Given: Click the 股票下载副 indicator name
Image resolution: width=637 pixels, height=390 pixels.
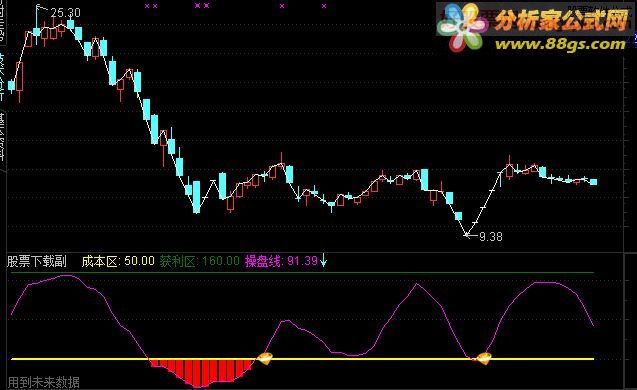Looking at the screenshot, I should pos(37,261).
